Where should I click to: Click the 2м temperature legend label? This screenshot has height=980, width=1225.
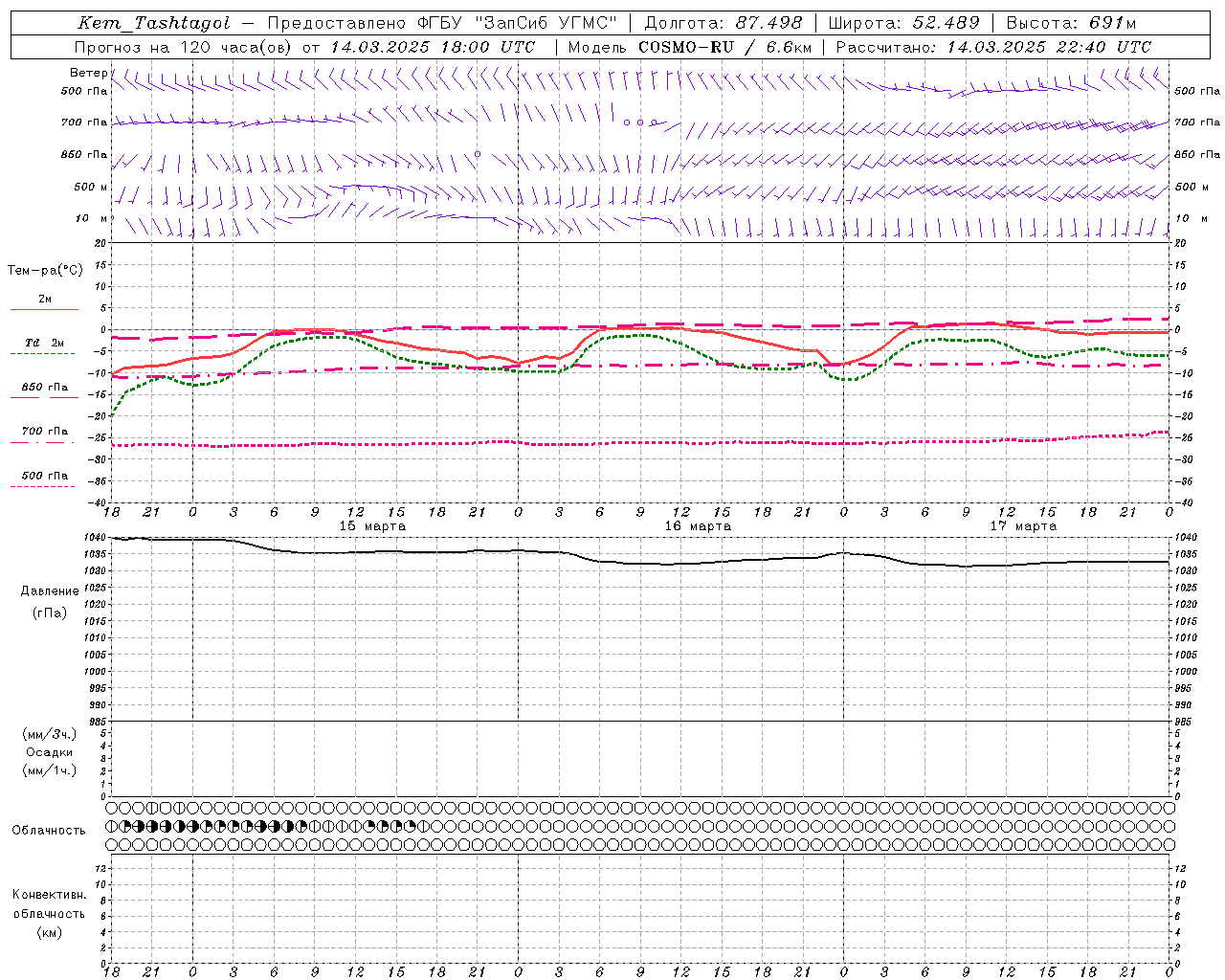pos(45,300)
